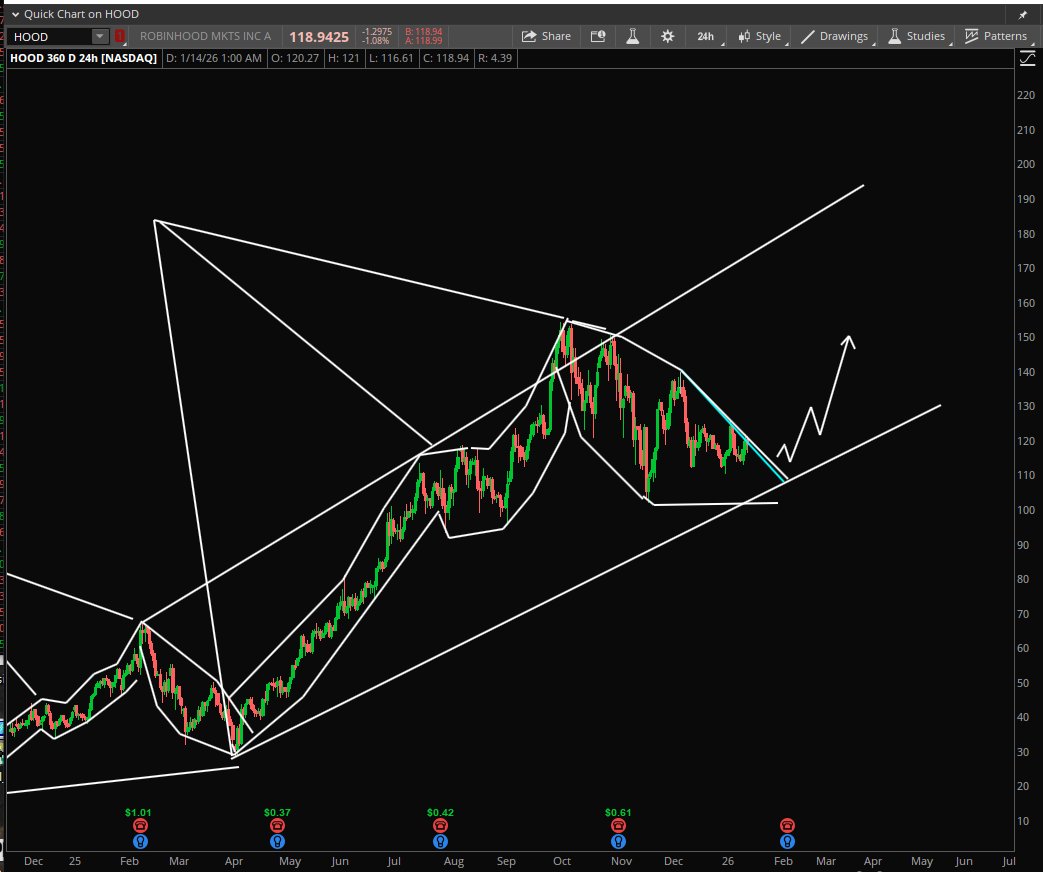Screen dimensions: 1043x872
Task: Click the beaker icon left of the settings gear
Action: [633, 36]
